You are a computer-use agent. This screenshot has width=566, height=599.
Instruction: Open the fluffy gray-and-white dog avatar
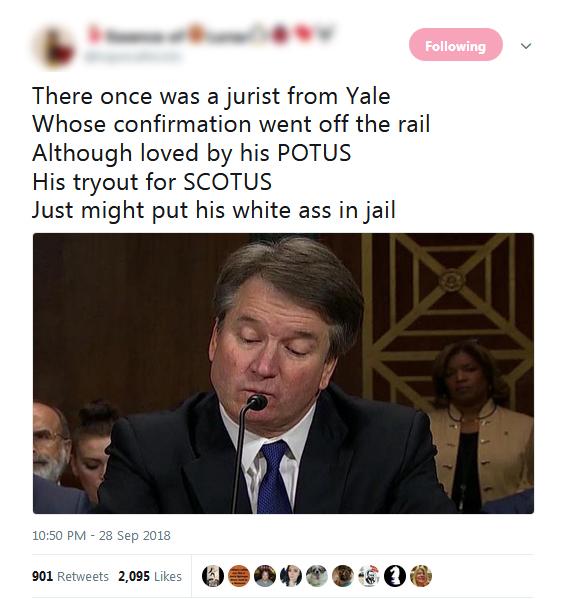(x=317, y=576)
